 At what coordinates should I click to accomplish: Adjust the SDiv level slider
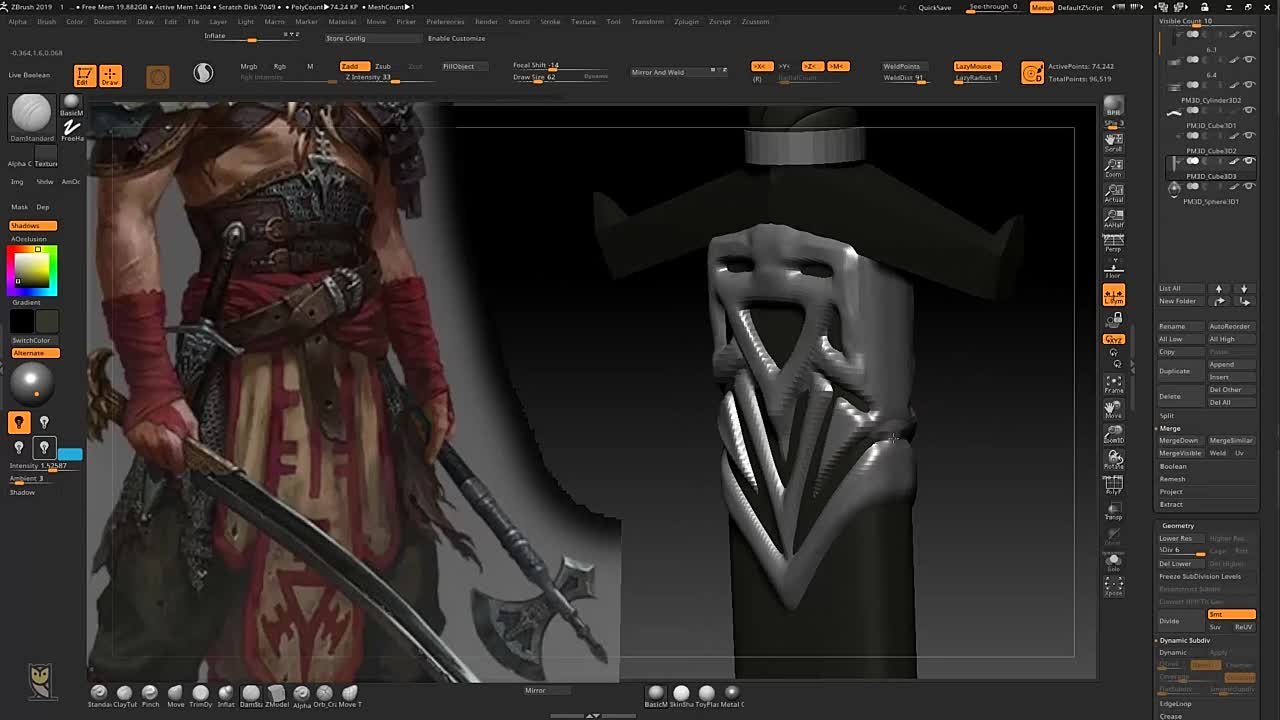(1181, 551)
